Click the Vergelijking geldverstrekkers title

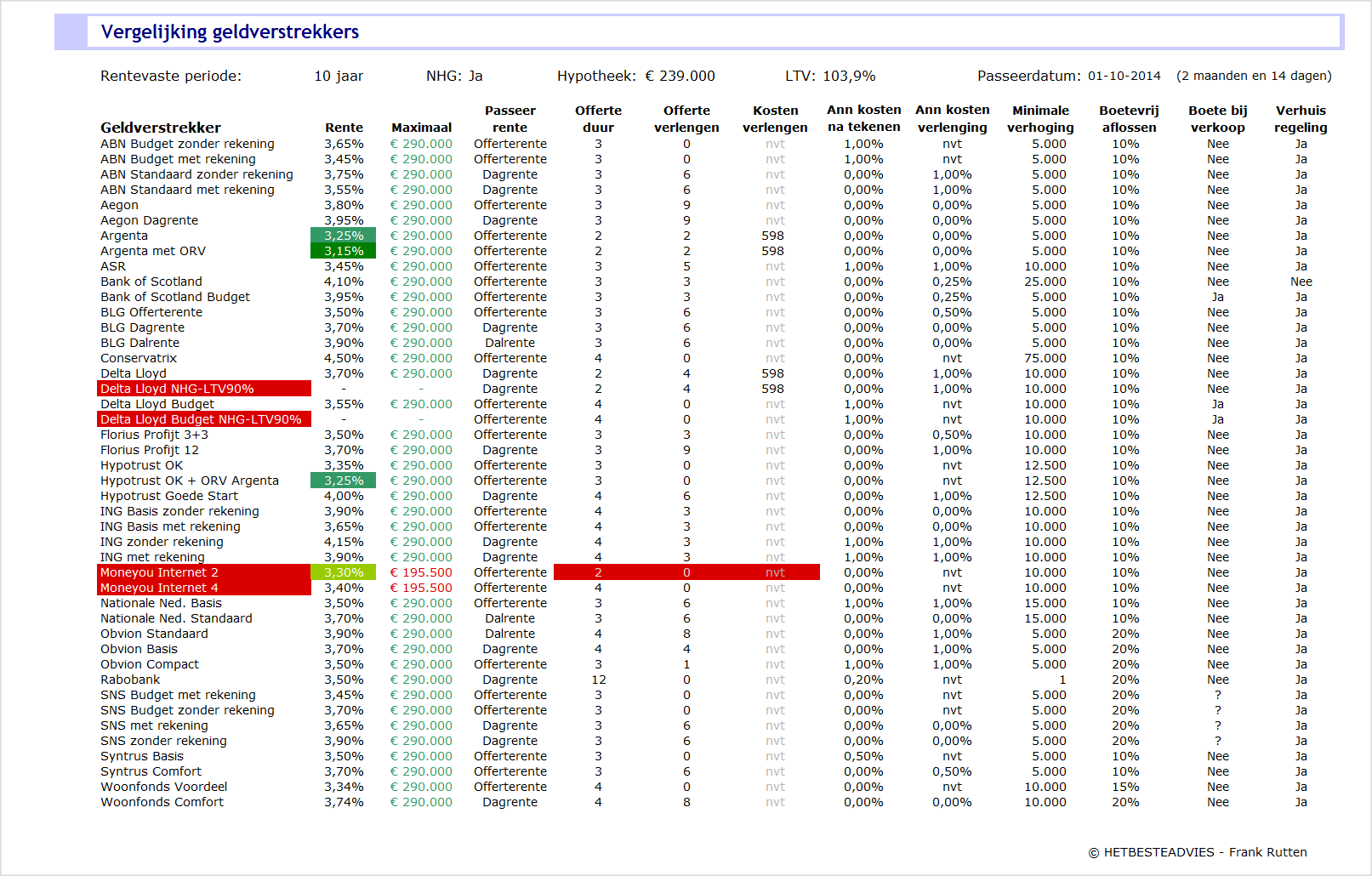point(230,32)
